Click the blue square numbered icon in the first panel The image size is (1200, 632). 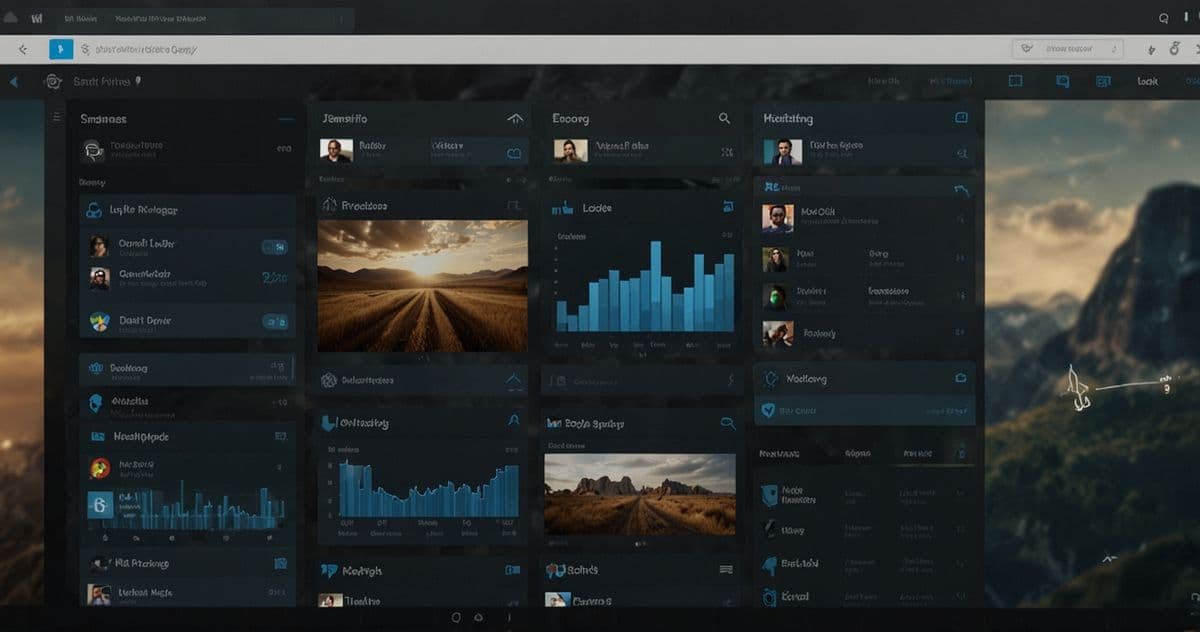click(99, 505)
